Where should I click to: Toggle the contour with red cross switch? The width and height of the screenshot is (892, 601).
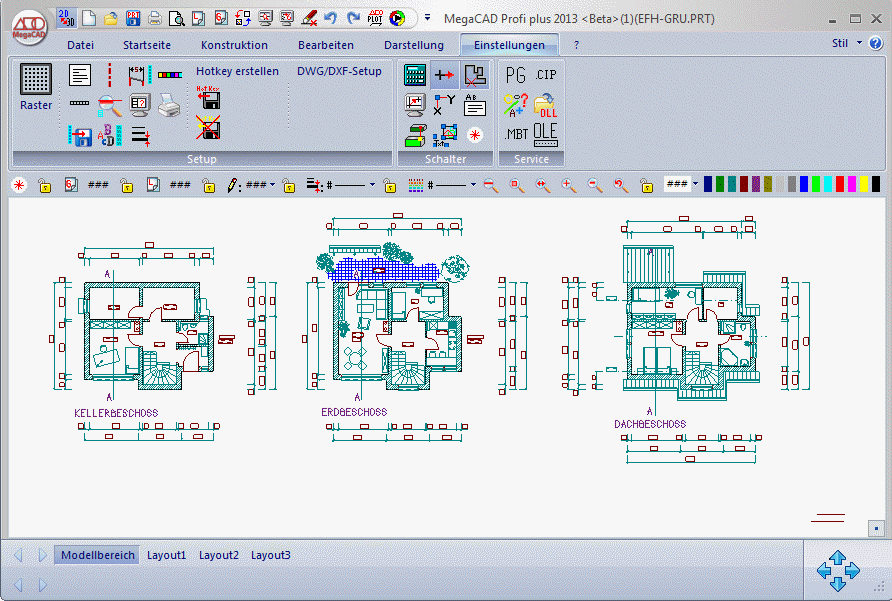point(474,75)
